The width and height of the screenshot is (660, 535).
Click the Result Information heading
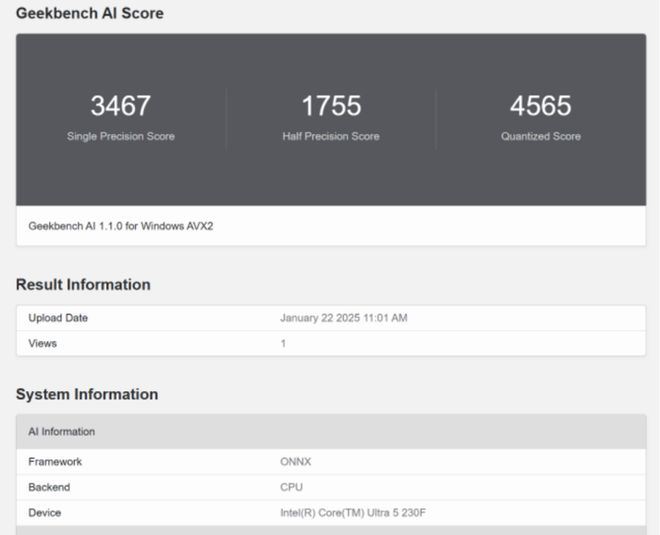(83, 285)
